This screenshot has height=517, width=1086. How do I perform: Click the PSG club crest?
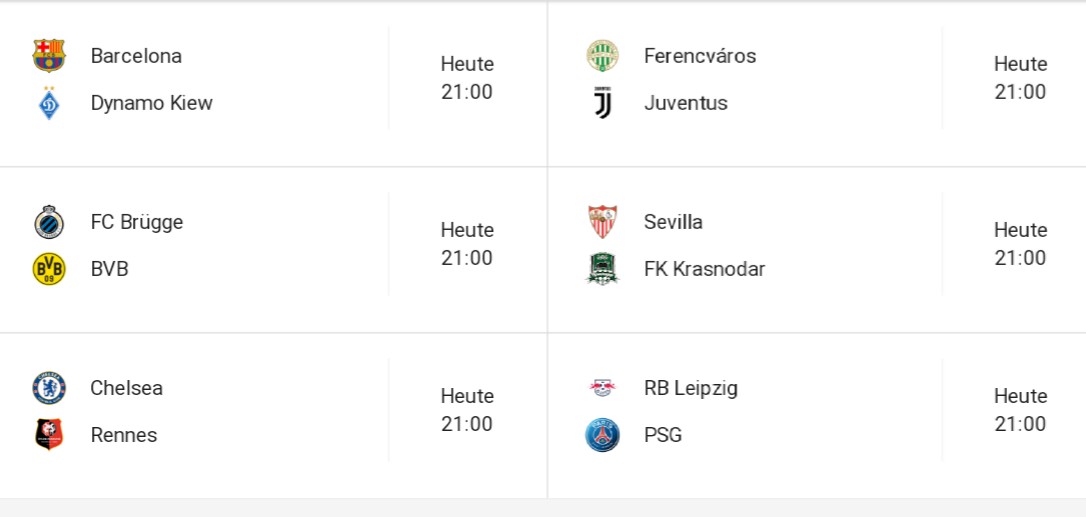tap(602, 435)
